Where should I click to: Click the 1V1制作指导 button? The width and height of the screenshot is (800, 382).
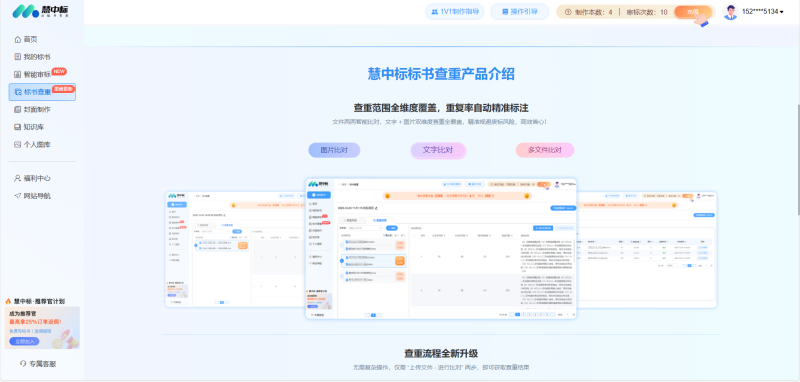point(455,11)
